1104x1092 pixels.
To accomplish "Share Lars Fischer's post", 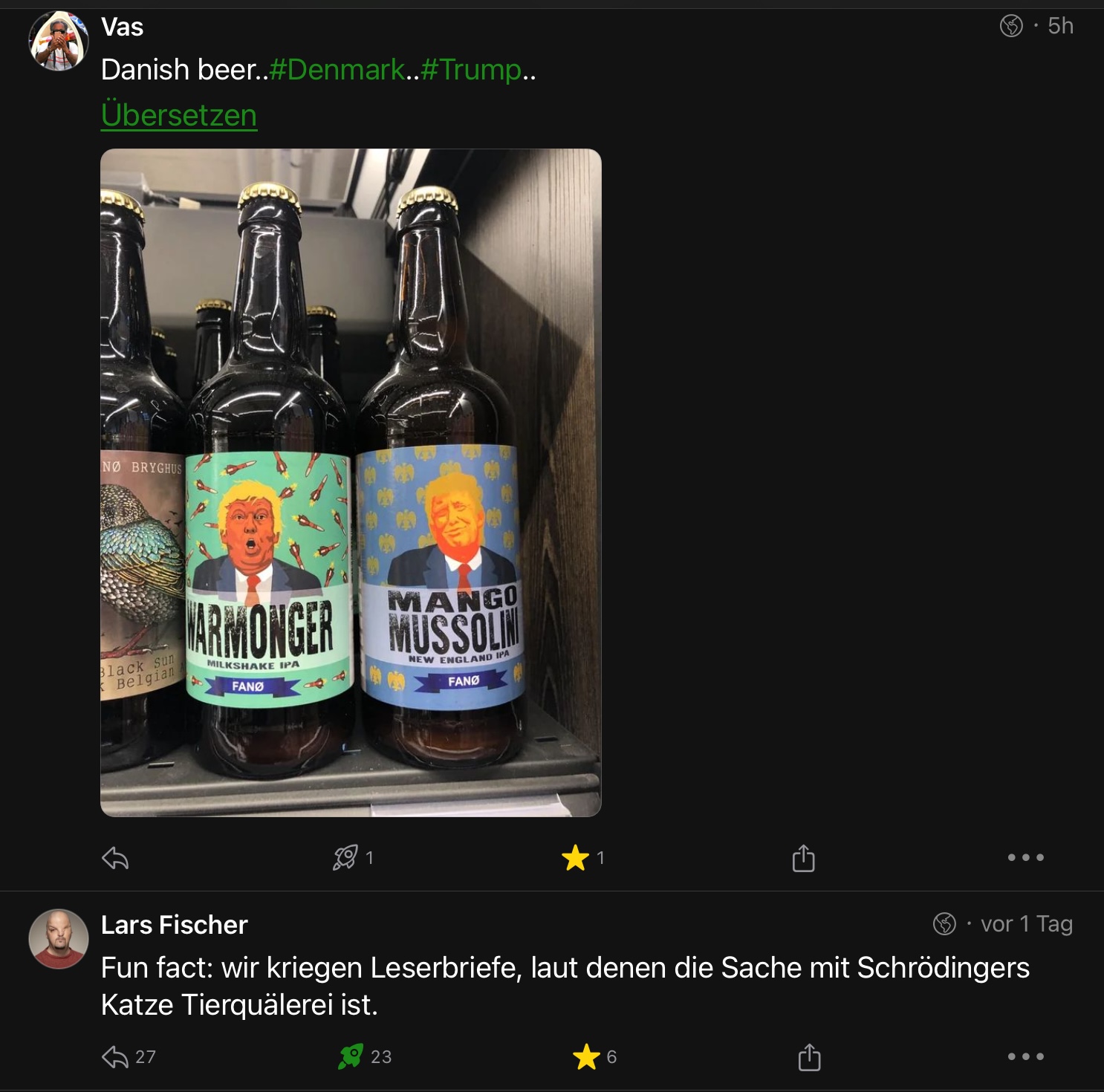I will [809, 1056].
